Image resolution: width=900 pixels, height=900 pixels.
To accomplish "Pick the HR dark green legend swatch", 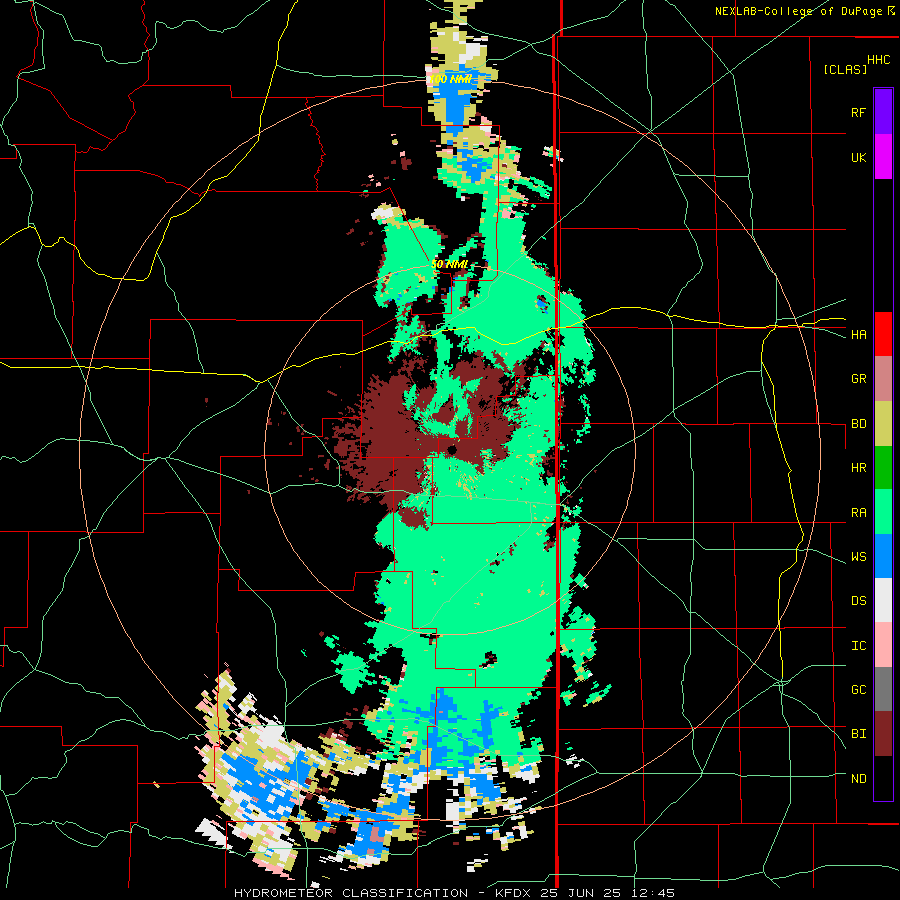I will [x=883, y=468].
